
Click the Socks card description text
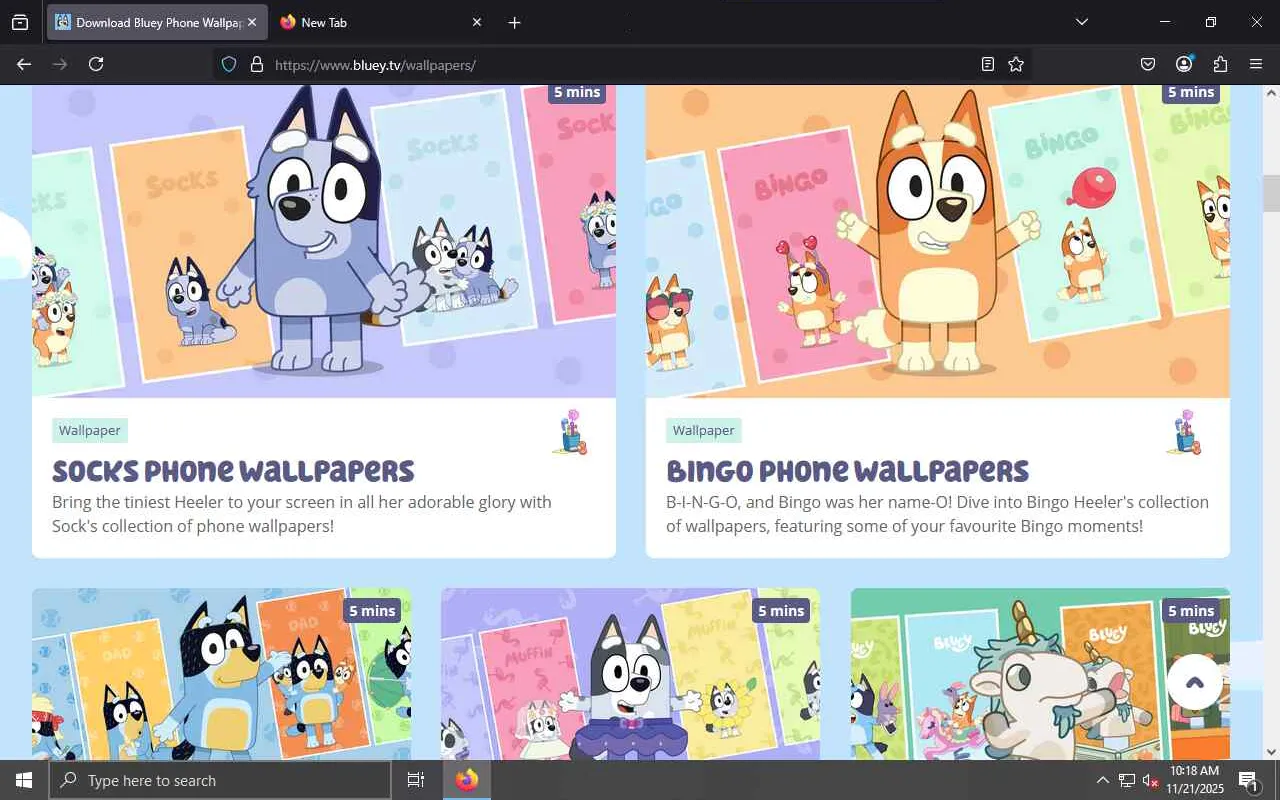302,514
